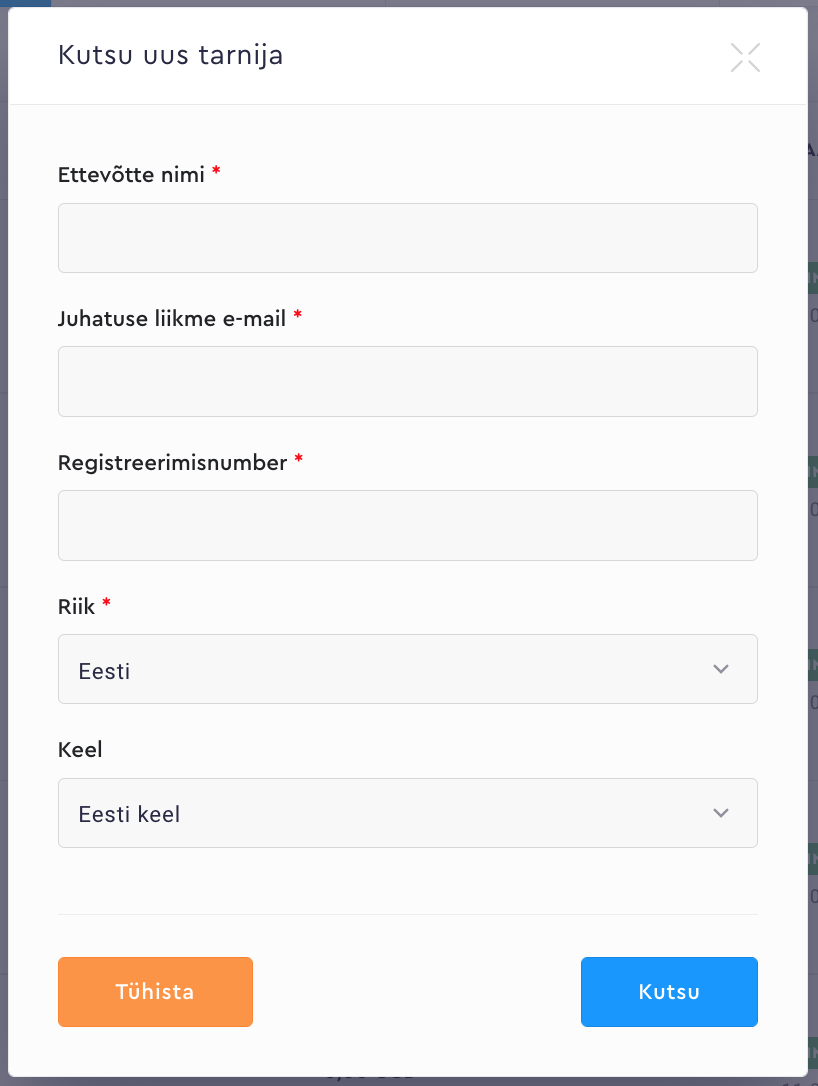Click the Registreerimisnumber text box

click(407, 525)
